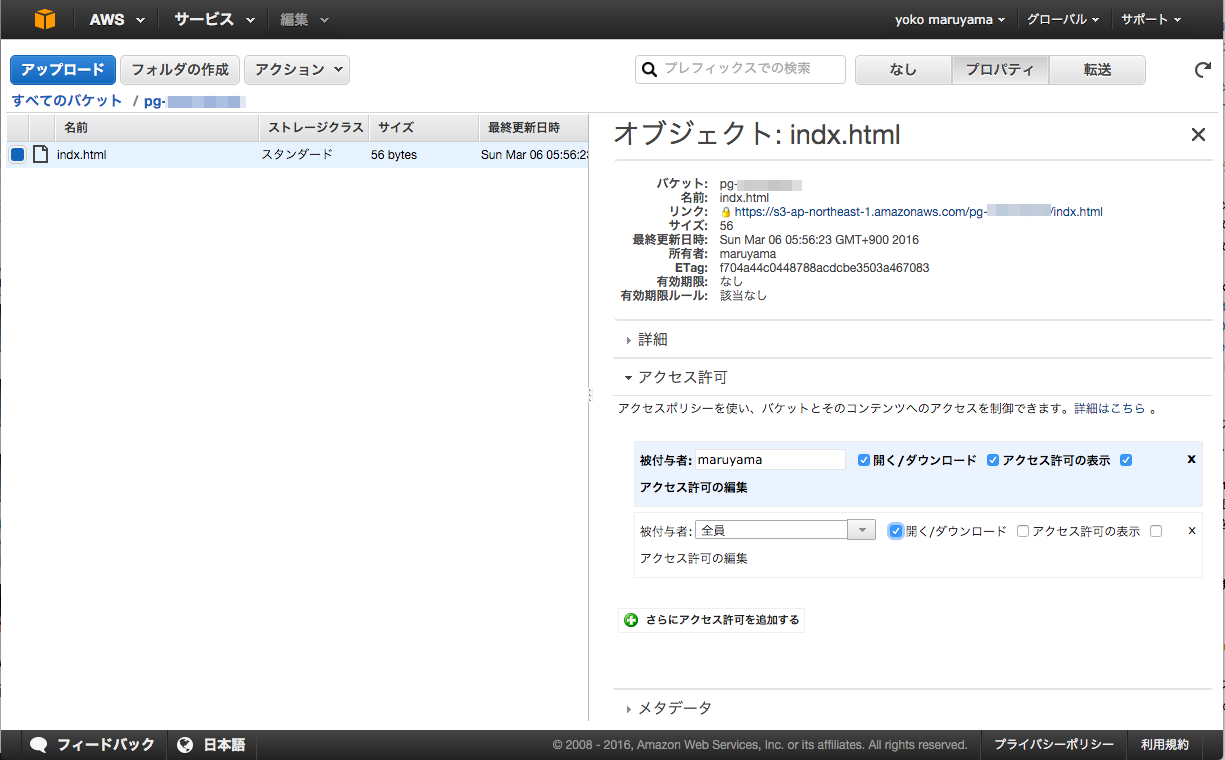Image resolution: width=1225 pixels, height=760 pixels.
Task: Switch to the なし view tab
Action: coord(903,70)
